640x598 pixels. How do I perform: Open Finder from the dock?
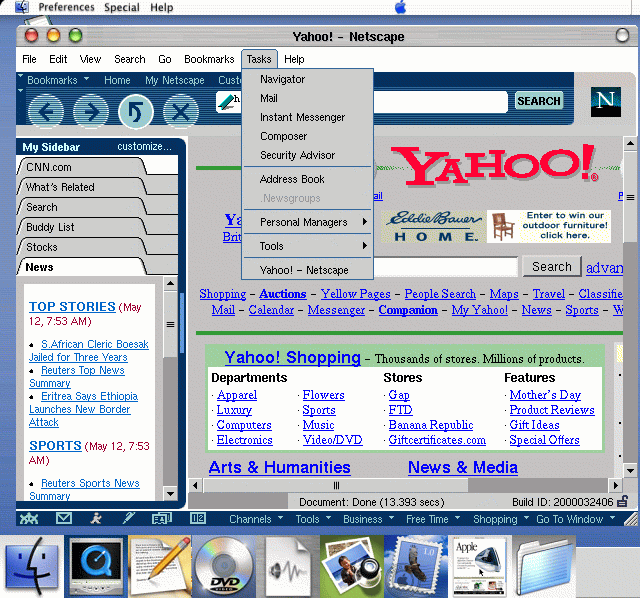tap(32, 566)
